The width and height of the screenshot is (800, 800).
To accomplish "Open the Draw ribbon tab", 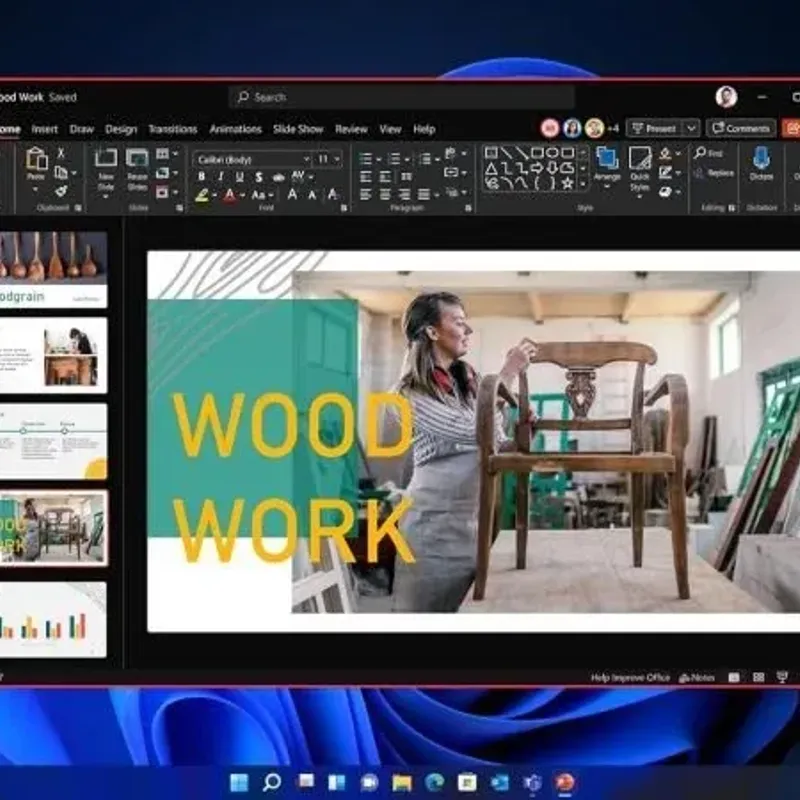I will (82, 129).
